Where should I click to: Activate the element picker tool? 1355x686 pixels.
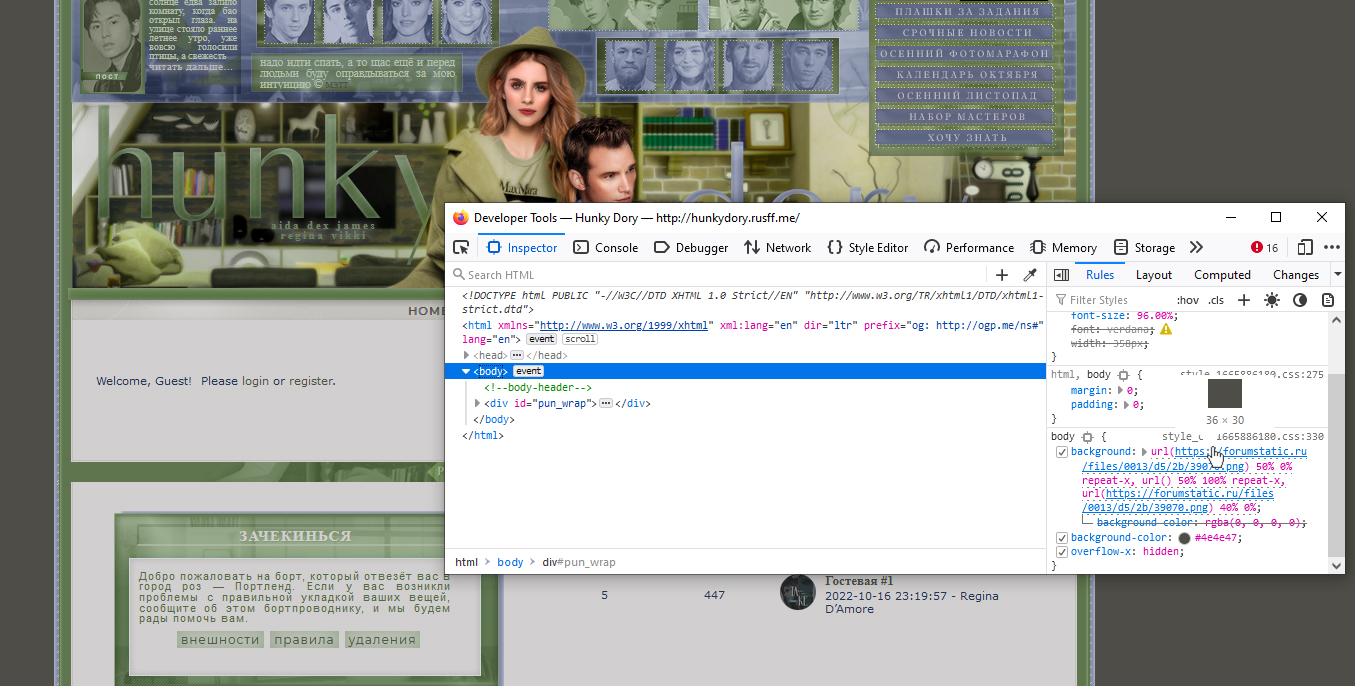461,247
